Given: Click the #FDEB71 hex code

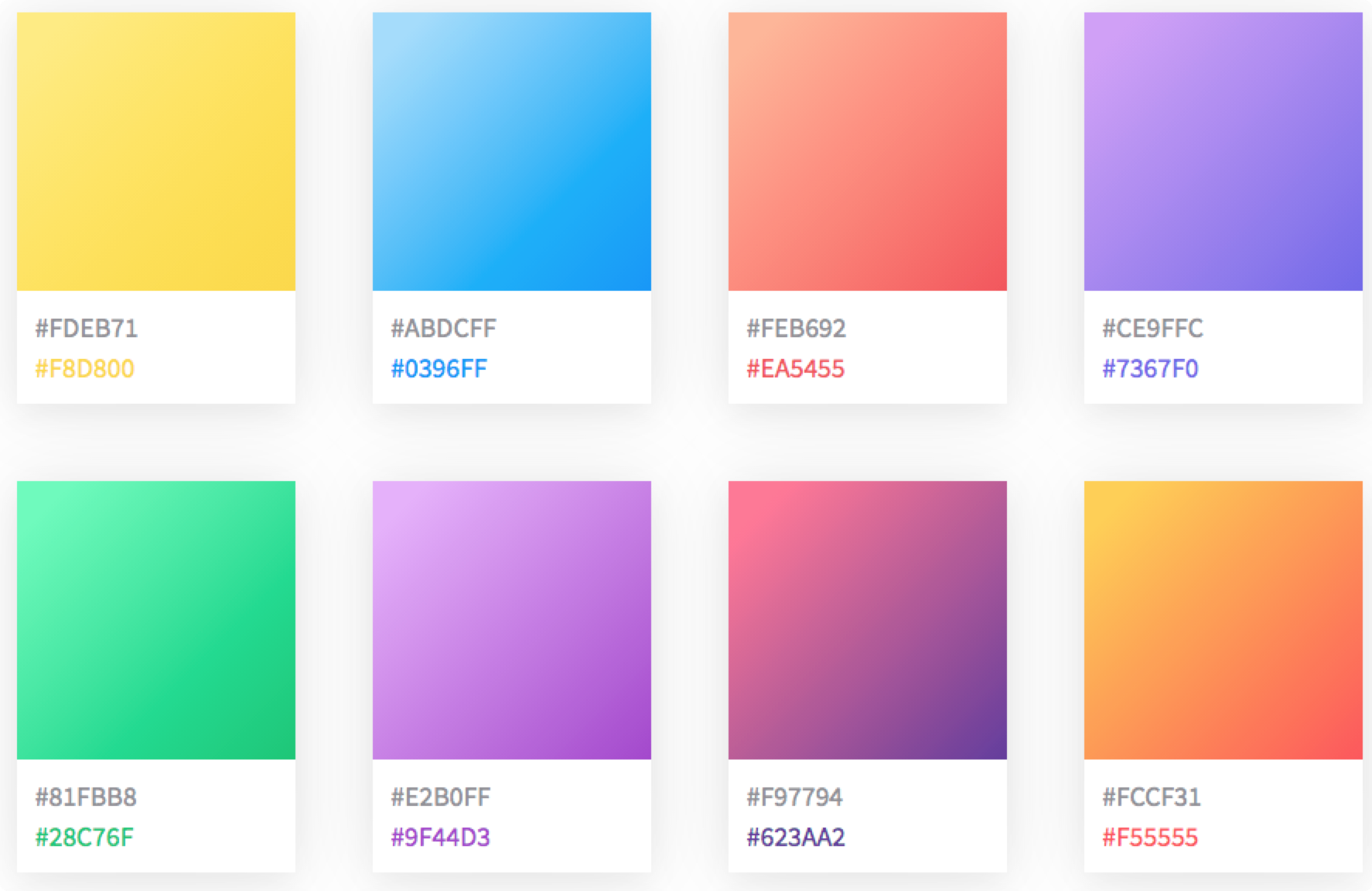Looking at the screenshot, I should [x=87, y=329].
